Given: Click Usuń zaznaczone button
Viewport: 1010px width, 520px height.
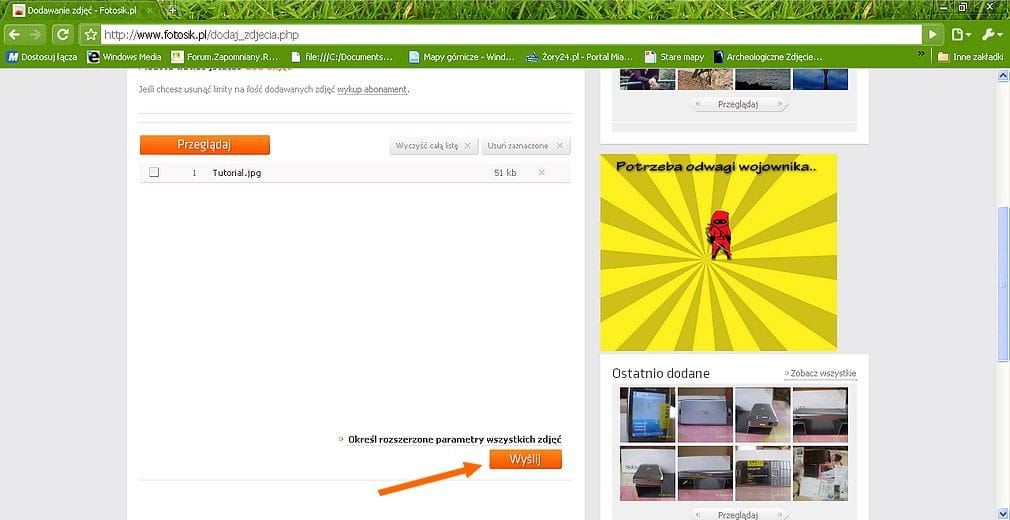Looking at the screenshot, I should coord(526,146).
